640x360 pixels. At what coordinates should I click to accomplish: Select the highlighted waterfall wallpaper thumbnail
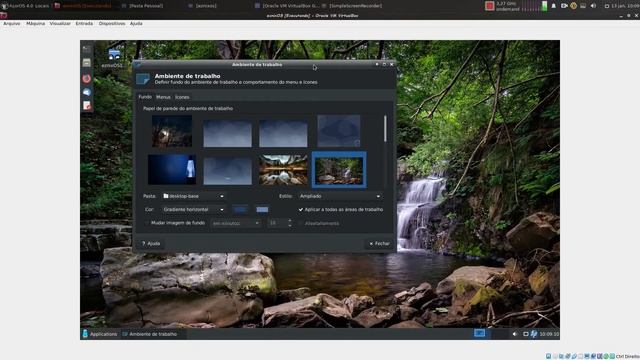(x=339, y=169)
